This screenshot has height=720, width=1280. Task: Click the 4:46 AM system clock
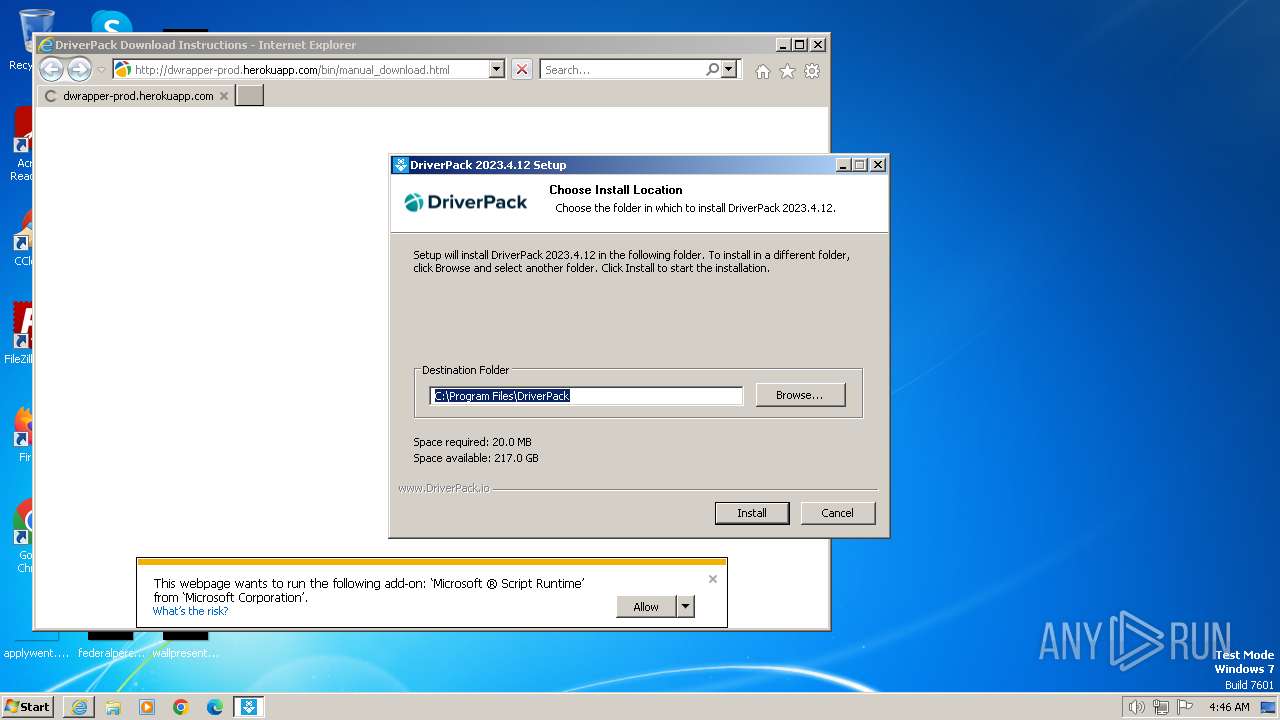(1229, 707)
